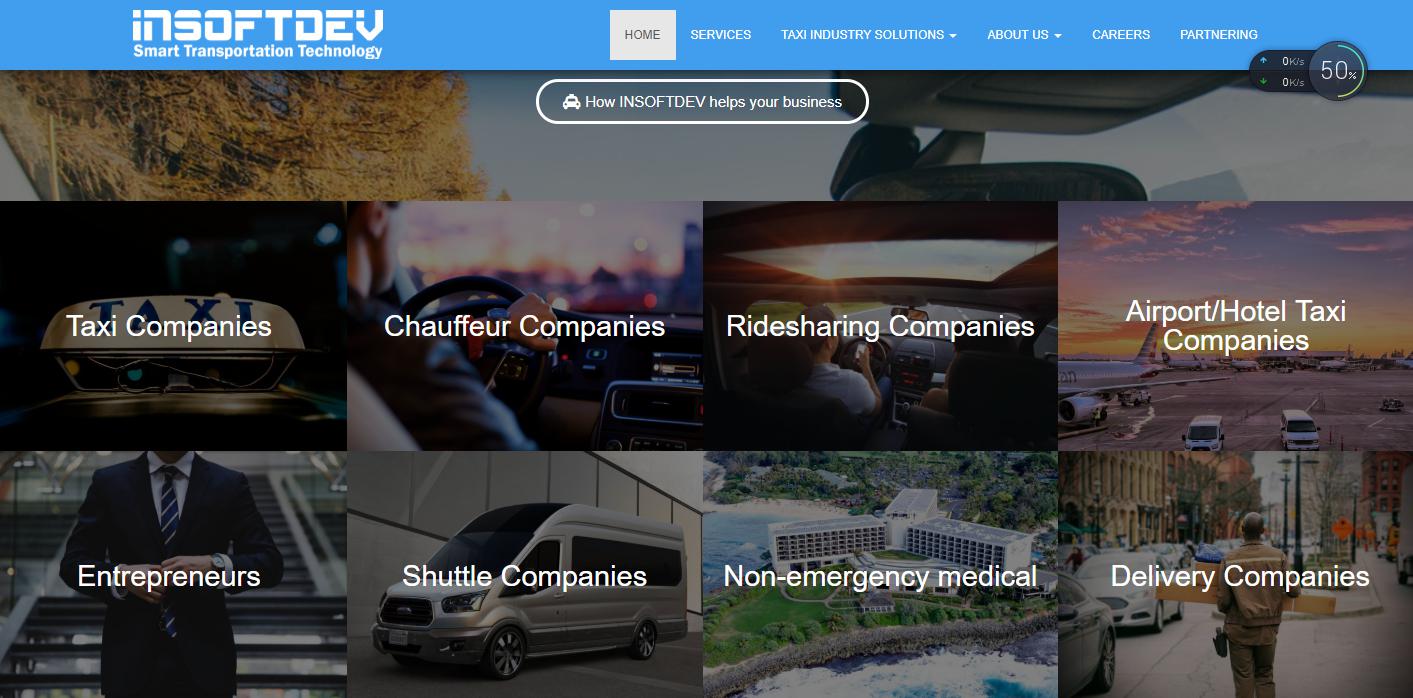Select the Chauffeur Companies tile
The image size is (1413, 698).
click(525, 326)
